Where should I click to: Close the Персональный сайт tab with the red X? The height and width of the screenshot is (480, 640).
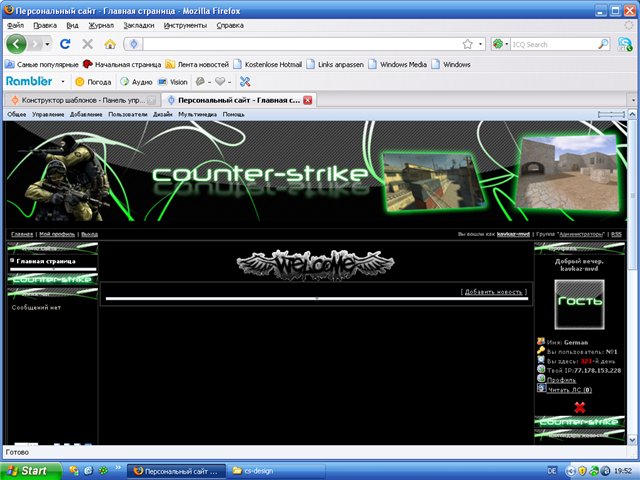308,100
